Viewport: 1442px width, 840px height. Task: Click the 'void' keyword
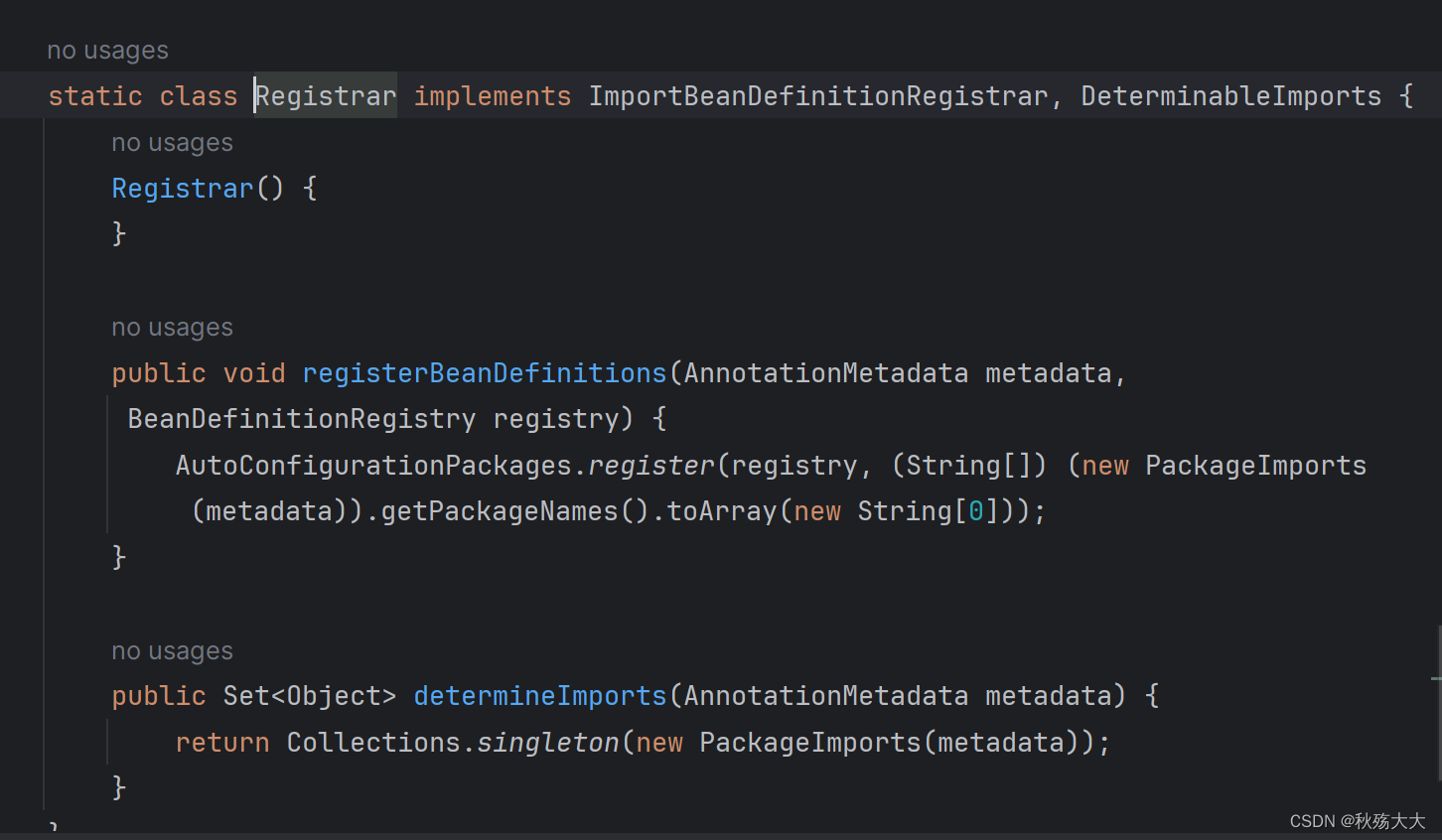[254, 373]
